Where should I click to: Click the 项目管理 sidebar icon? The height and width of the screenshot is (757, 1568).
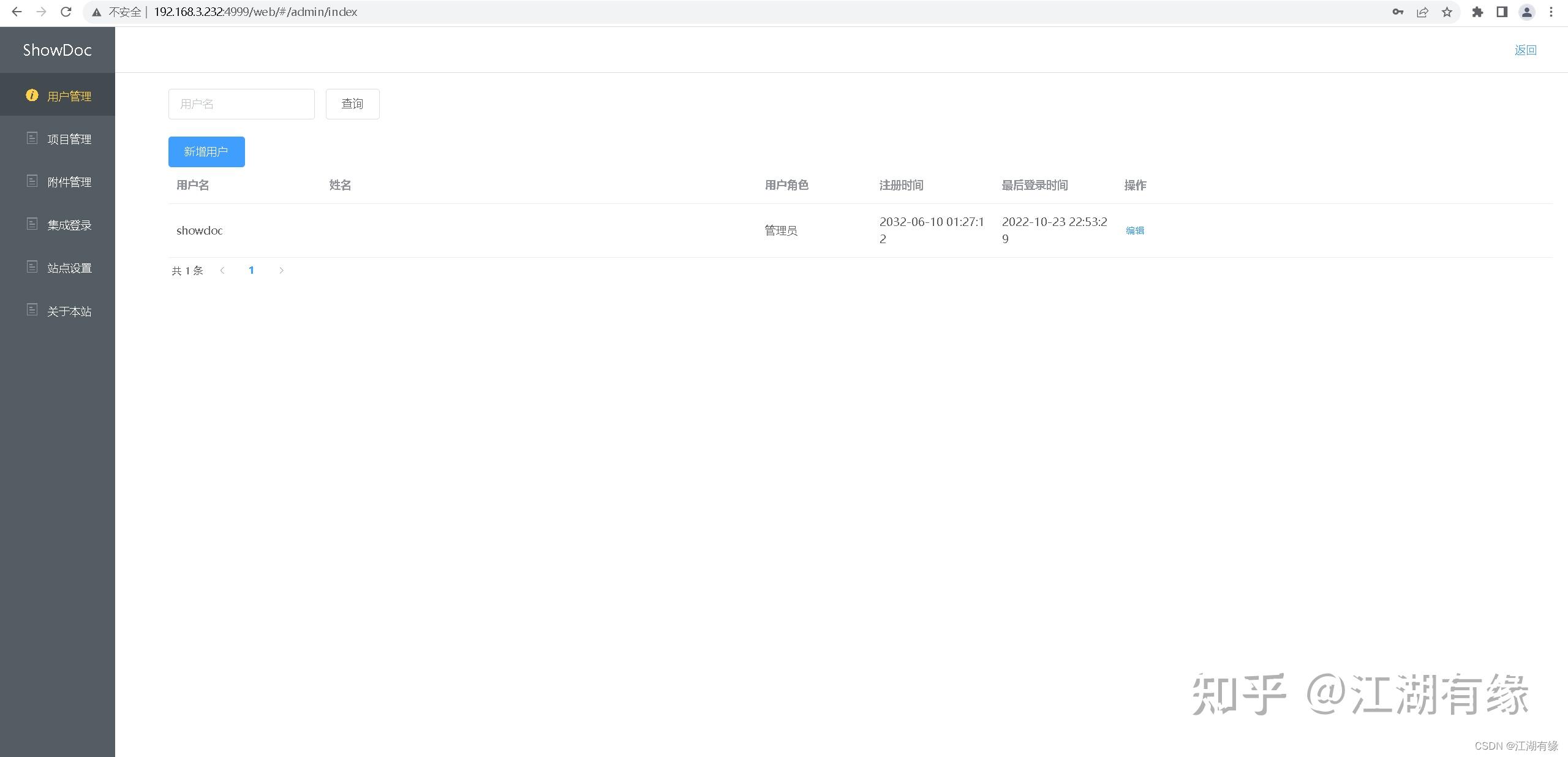click(32, 138)
